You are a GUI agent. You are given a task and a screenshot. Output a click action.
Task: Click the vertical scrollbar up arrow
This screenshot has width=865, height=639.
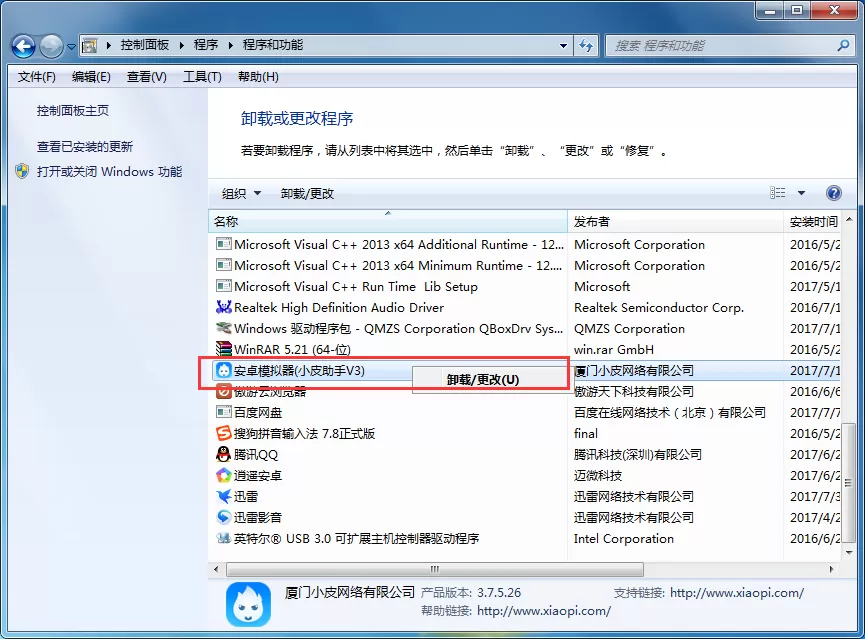(x=848, y=219)
